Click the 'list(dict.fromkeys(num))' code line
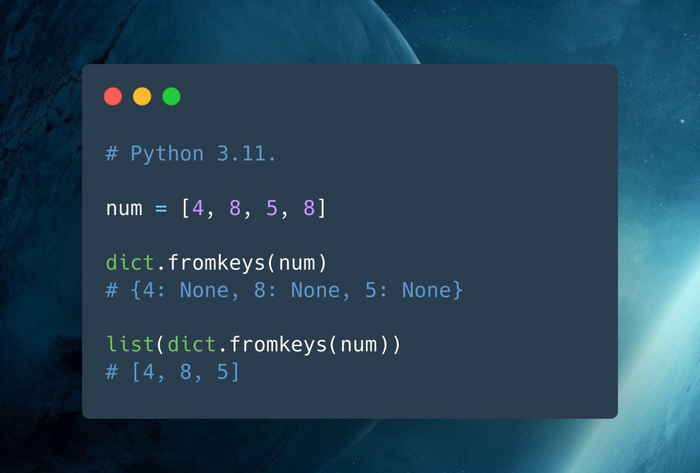Viewport: 700px width, 473px height. tap(254, 344)
